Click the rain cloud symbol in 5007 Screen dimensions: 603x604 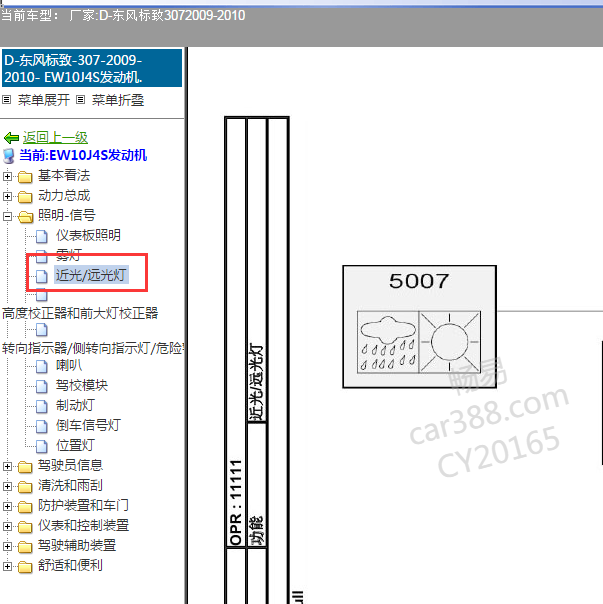[388, 342]
